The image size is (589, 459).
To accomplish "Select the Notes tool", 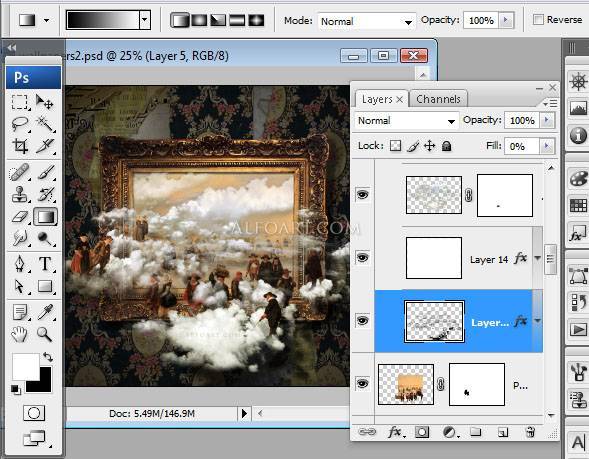I will pyautogui.click(x=20, y=312).
